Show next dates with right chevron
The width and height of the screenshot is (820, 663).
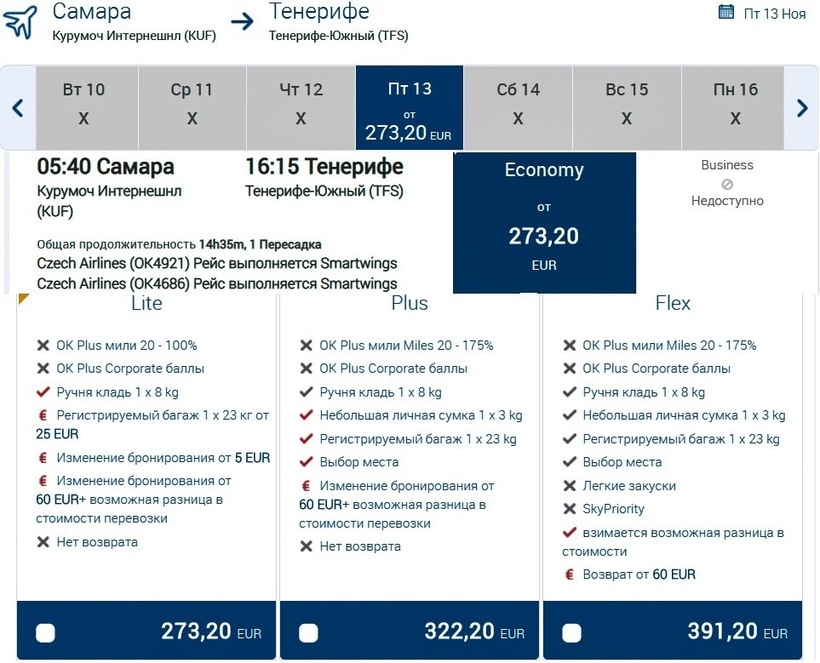point(802,108)
